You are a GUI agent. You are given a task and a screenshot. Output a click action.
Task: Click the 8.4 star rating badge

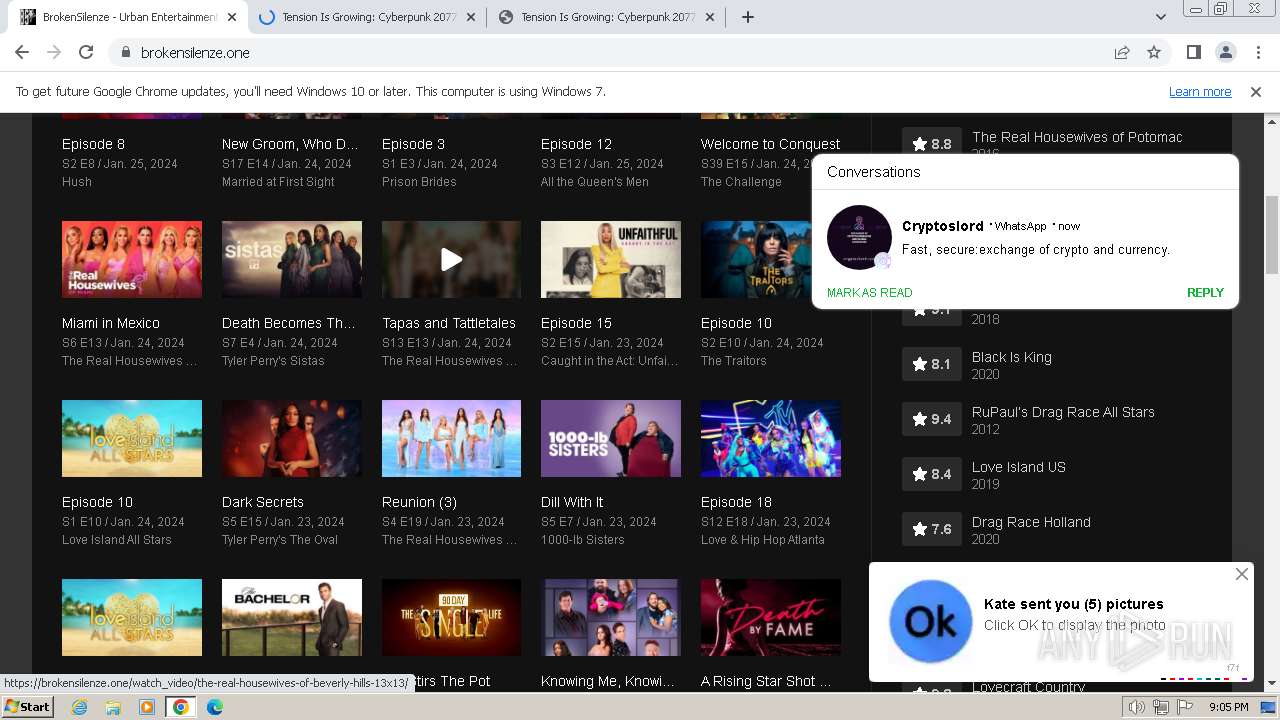click(x=931, y=474)
